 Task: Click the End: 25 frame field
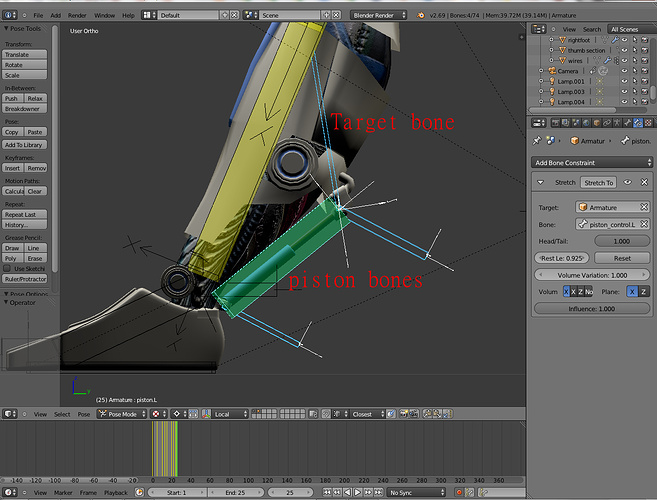click(x=236, y=492)
